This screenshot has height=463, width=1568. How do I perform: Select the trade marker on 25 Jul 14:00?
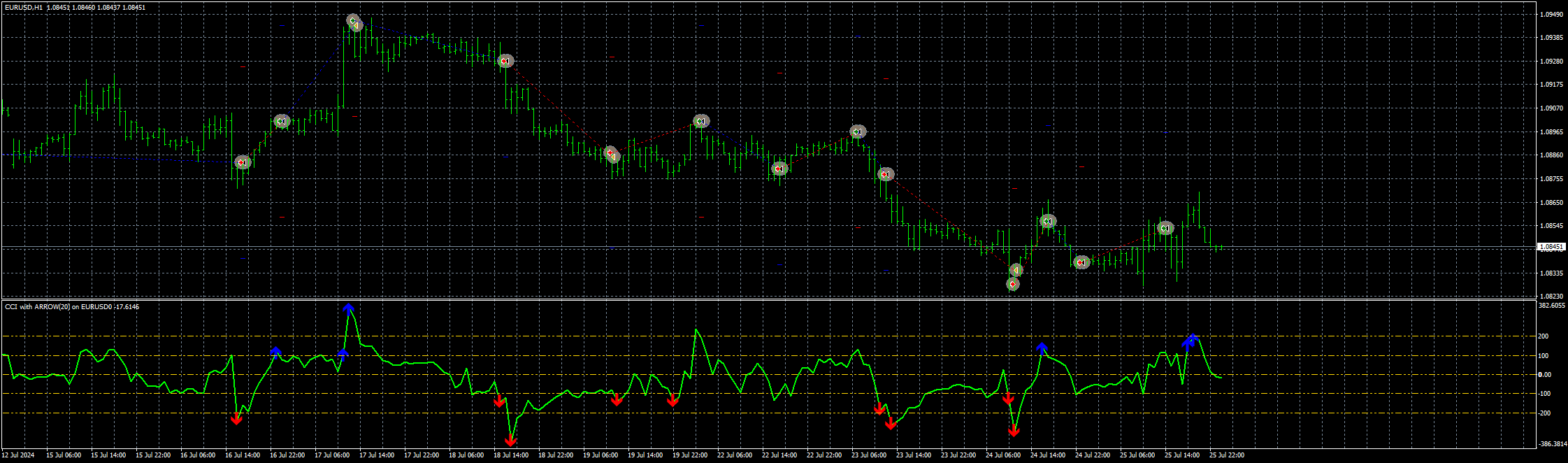[1165, 228]
